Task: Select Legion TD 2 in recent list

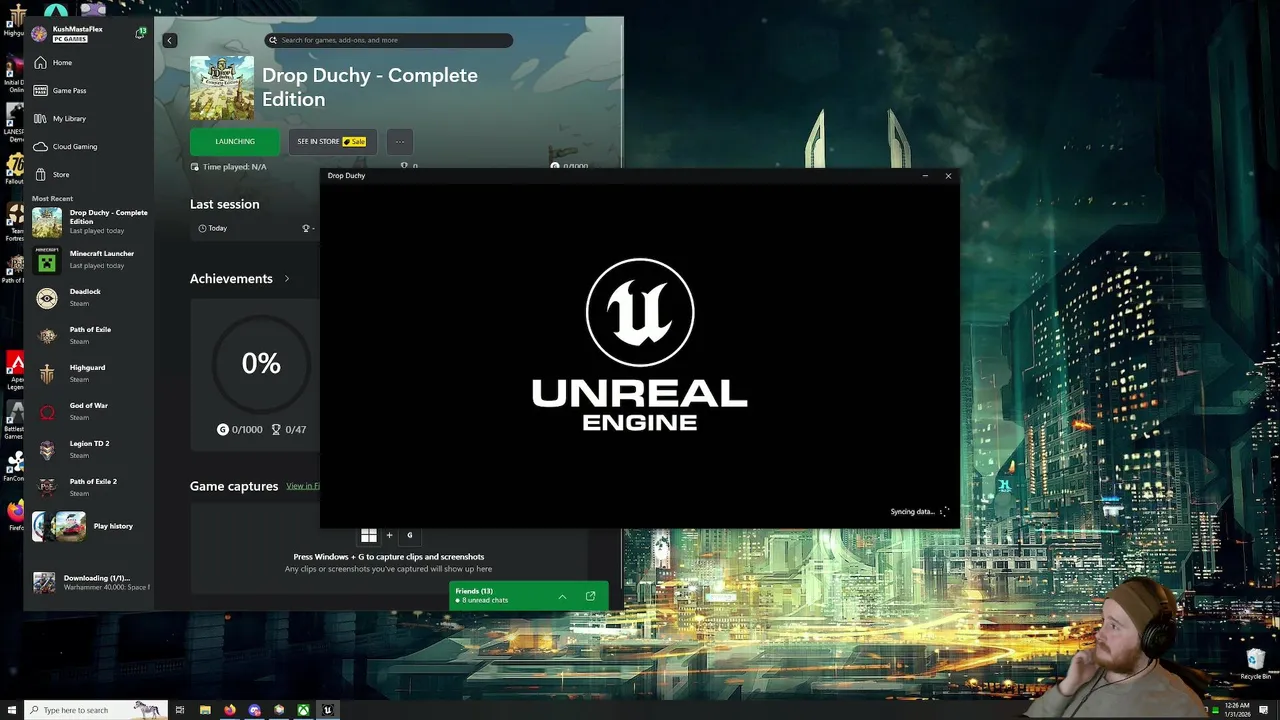Action: coord(90,450)
